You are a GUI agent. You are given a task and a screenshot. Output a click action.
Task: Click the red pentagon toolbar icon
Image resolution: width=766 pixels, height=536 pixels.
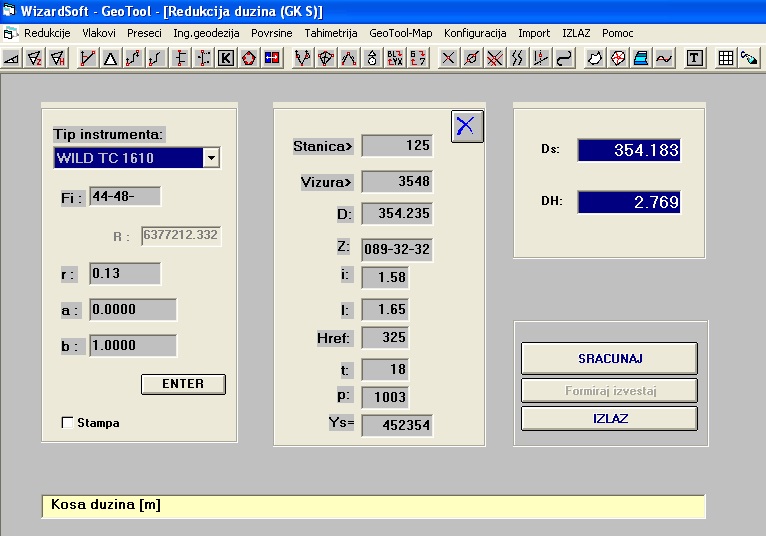248,59
